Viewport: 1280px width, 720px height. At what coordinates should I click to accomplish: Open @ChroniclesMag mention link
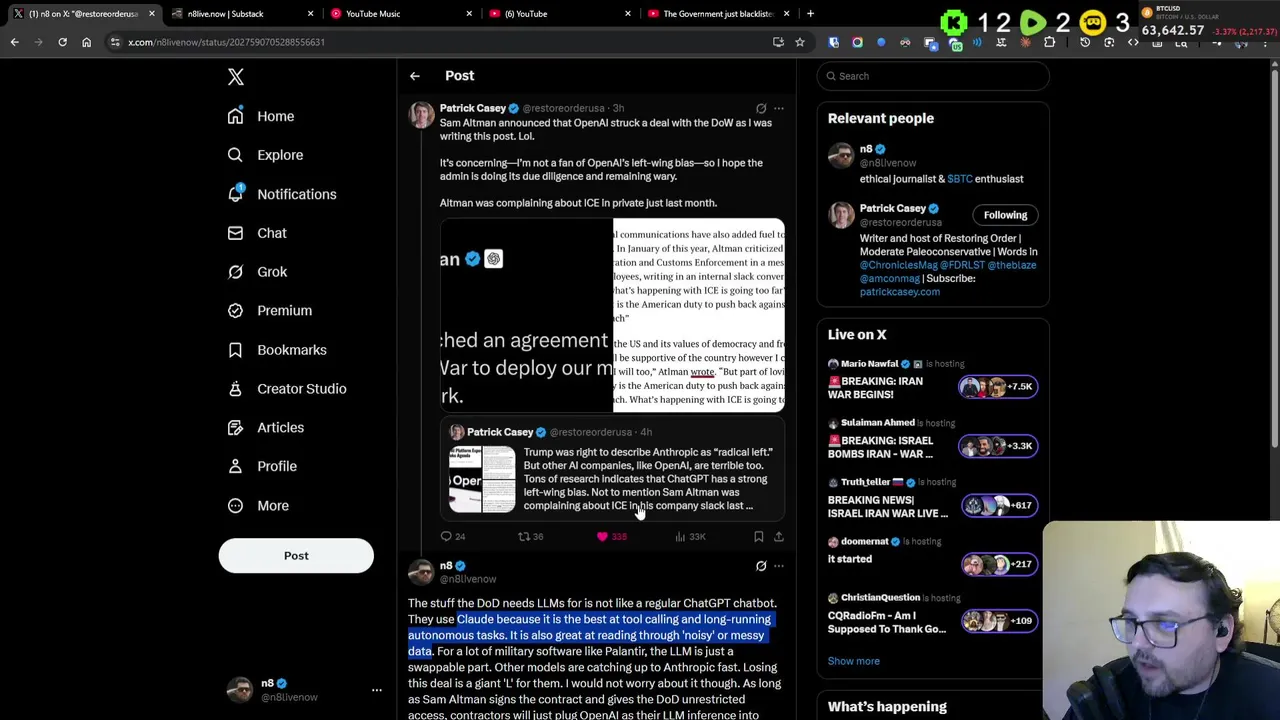pyautogui.click(x=898, y=265)
